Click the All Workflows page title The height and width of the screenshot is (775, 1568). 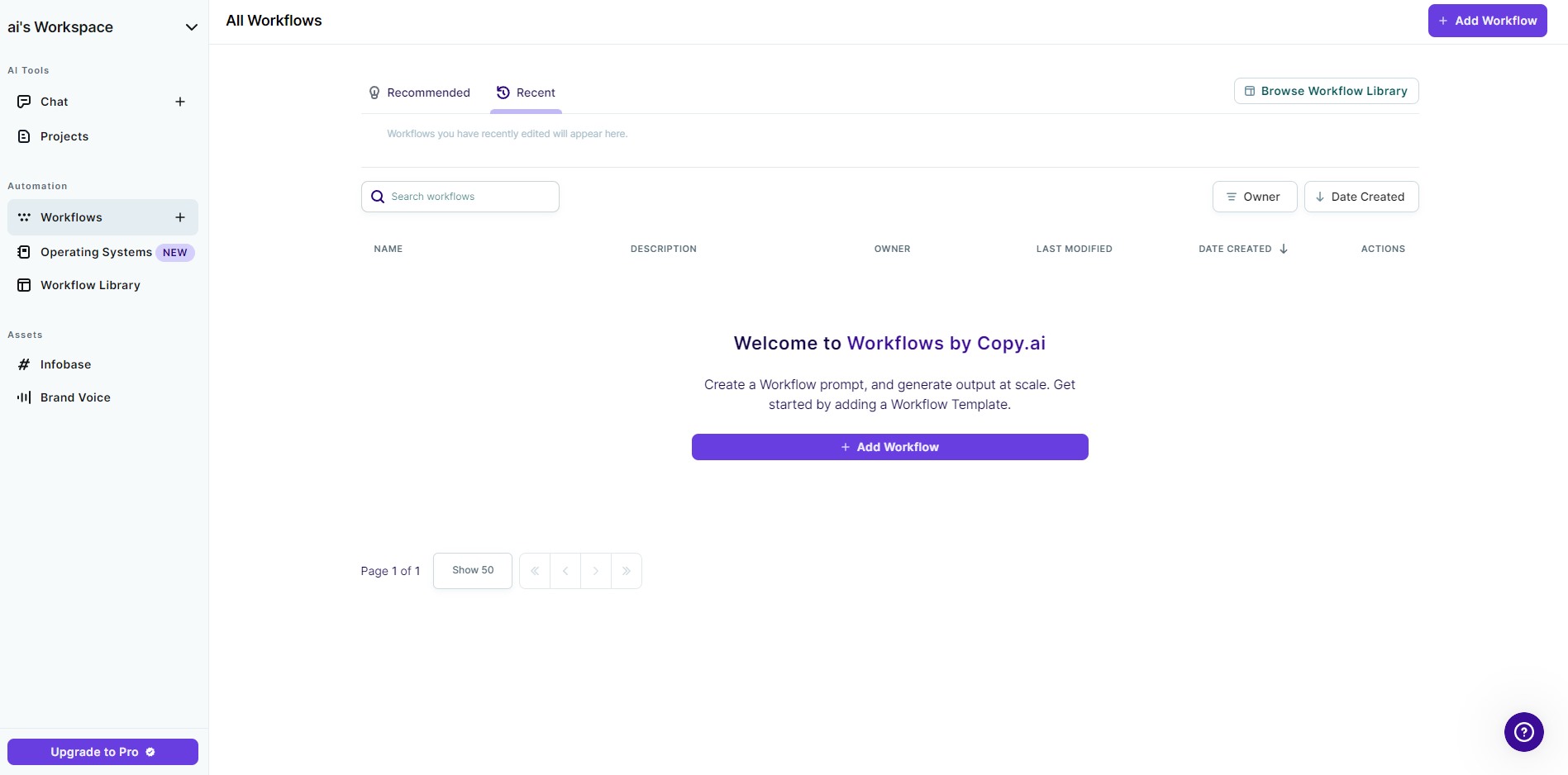click(x=274, y=21)
